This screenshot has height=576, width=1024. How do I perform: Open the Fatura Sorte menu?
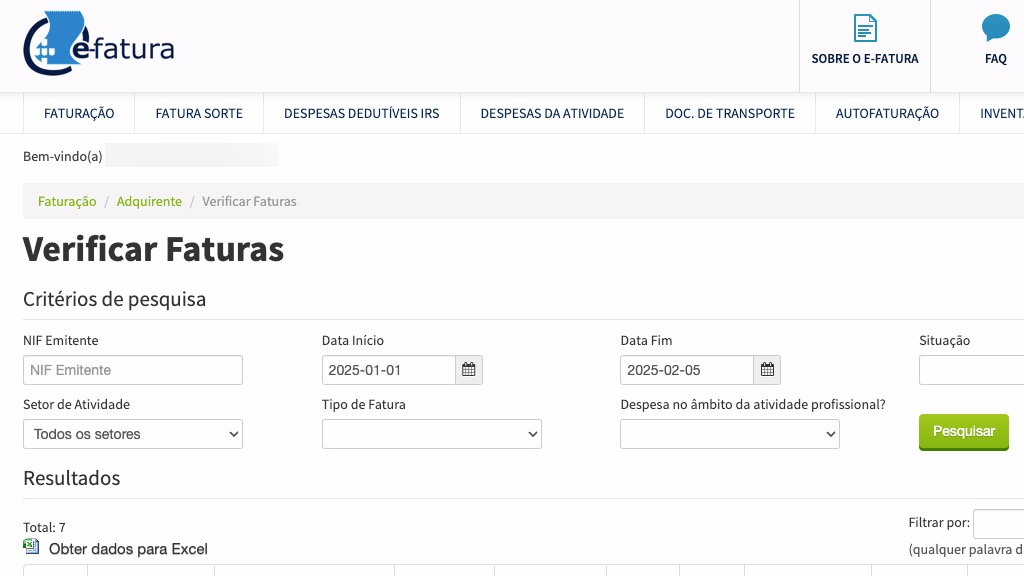(199, 113)
